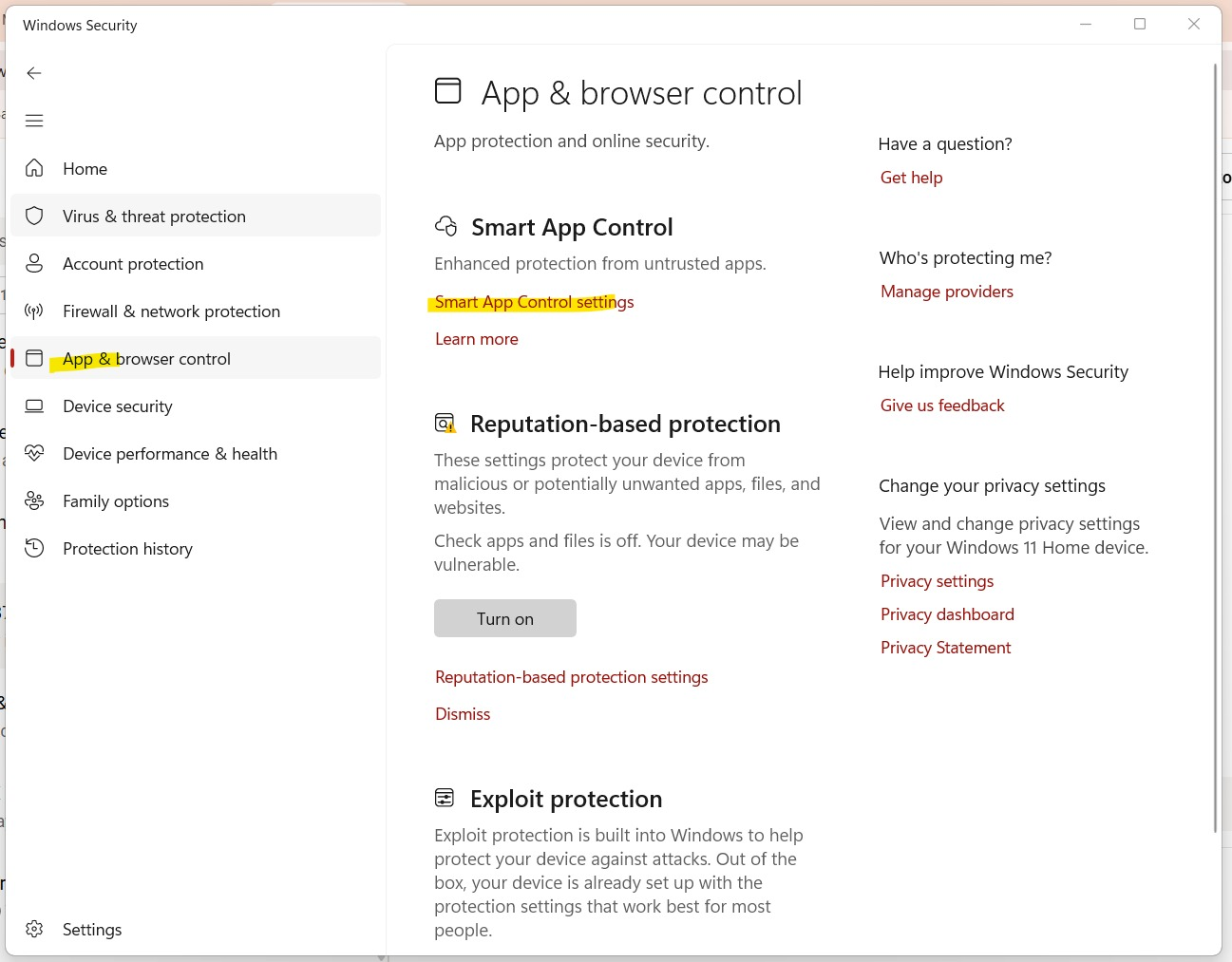The width and height of the screenshot is (1232, 962).
Task: Open Smart App Control settings link
Action: pyautogui.click(x=534, y=302)
